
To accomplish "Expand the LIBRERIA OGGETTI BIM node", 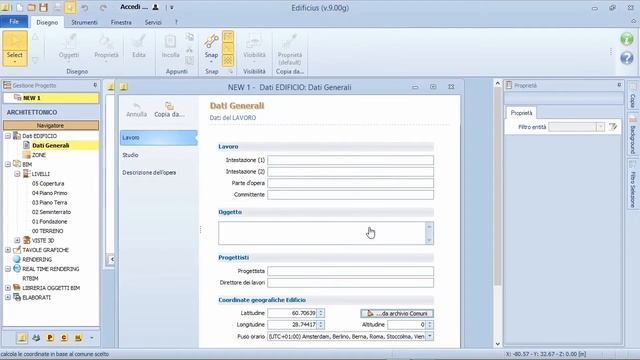I will coord(8,288).
